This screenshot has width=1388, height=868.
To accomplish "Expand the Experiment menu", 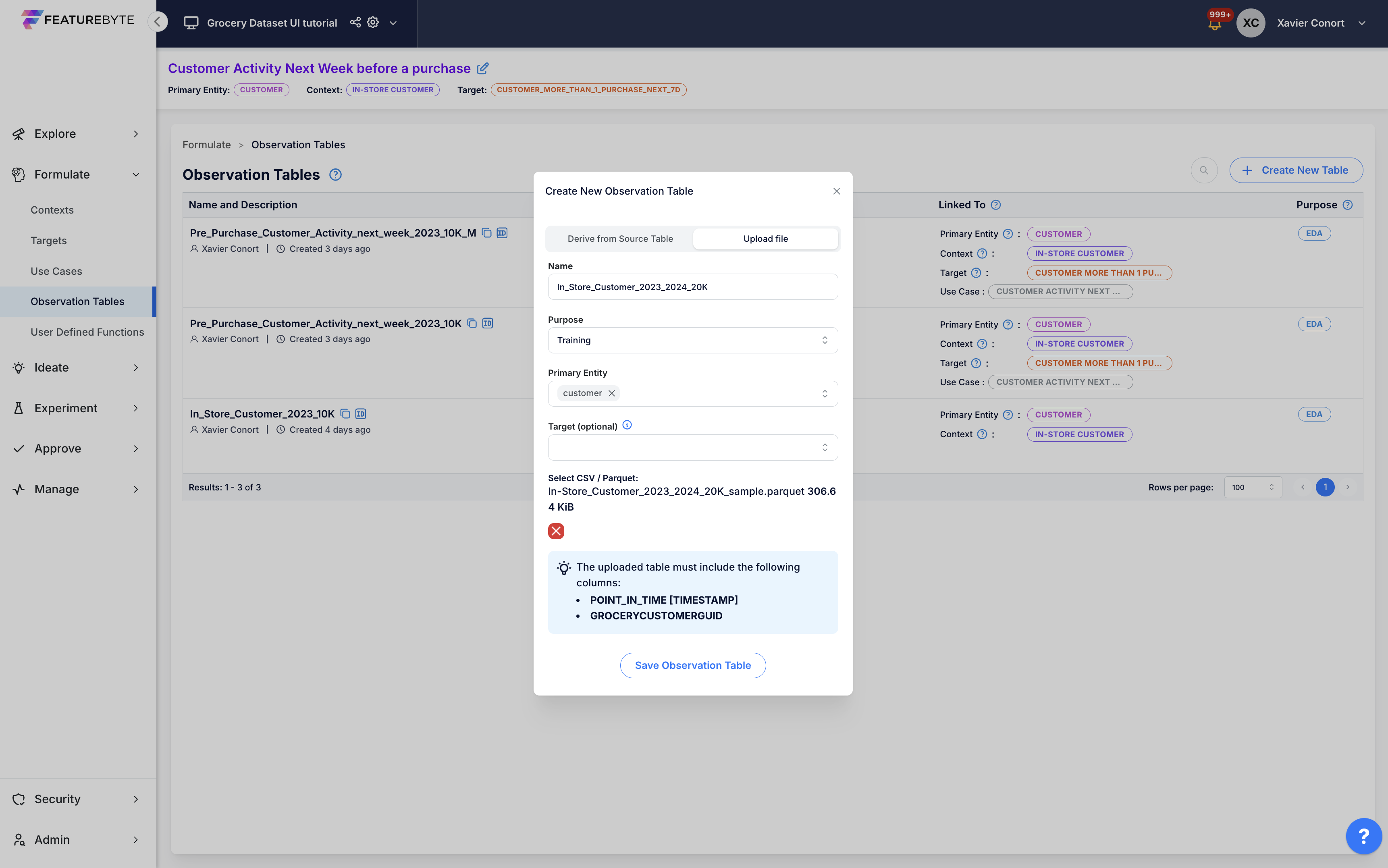I will (77, 408).
